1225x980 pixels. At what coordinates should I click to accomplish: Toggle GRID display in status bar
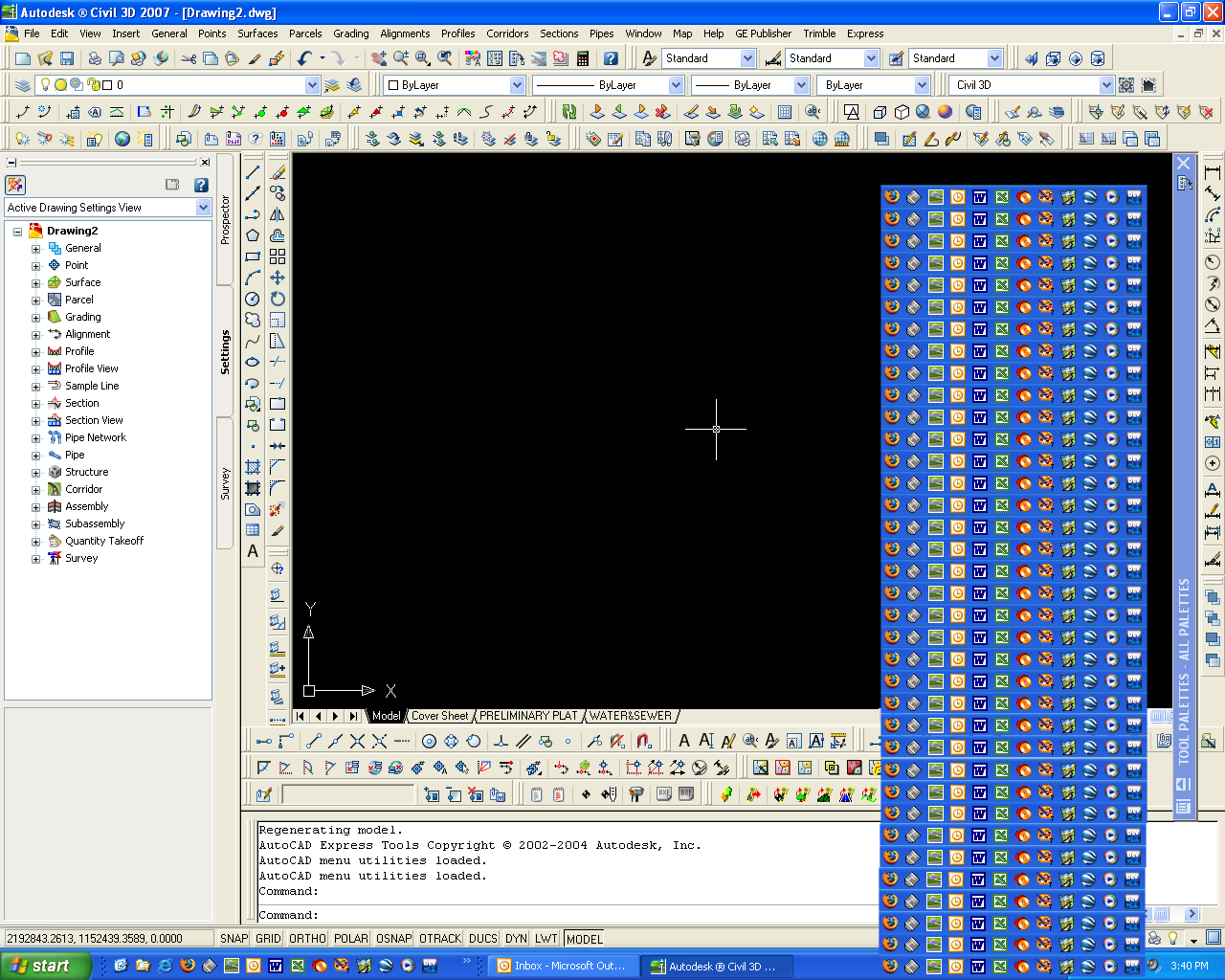[x=268, y=939]
